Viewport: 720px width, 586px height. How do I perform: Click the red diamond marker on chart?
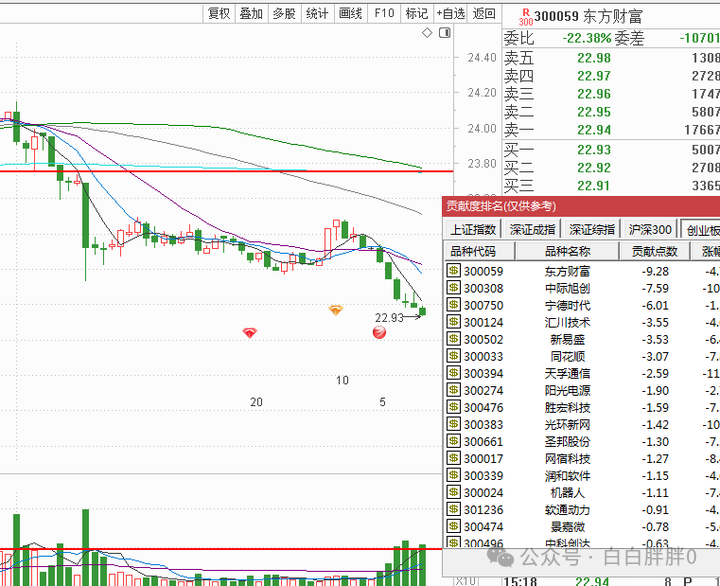click(x=249, y=332)
